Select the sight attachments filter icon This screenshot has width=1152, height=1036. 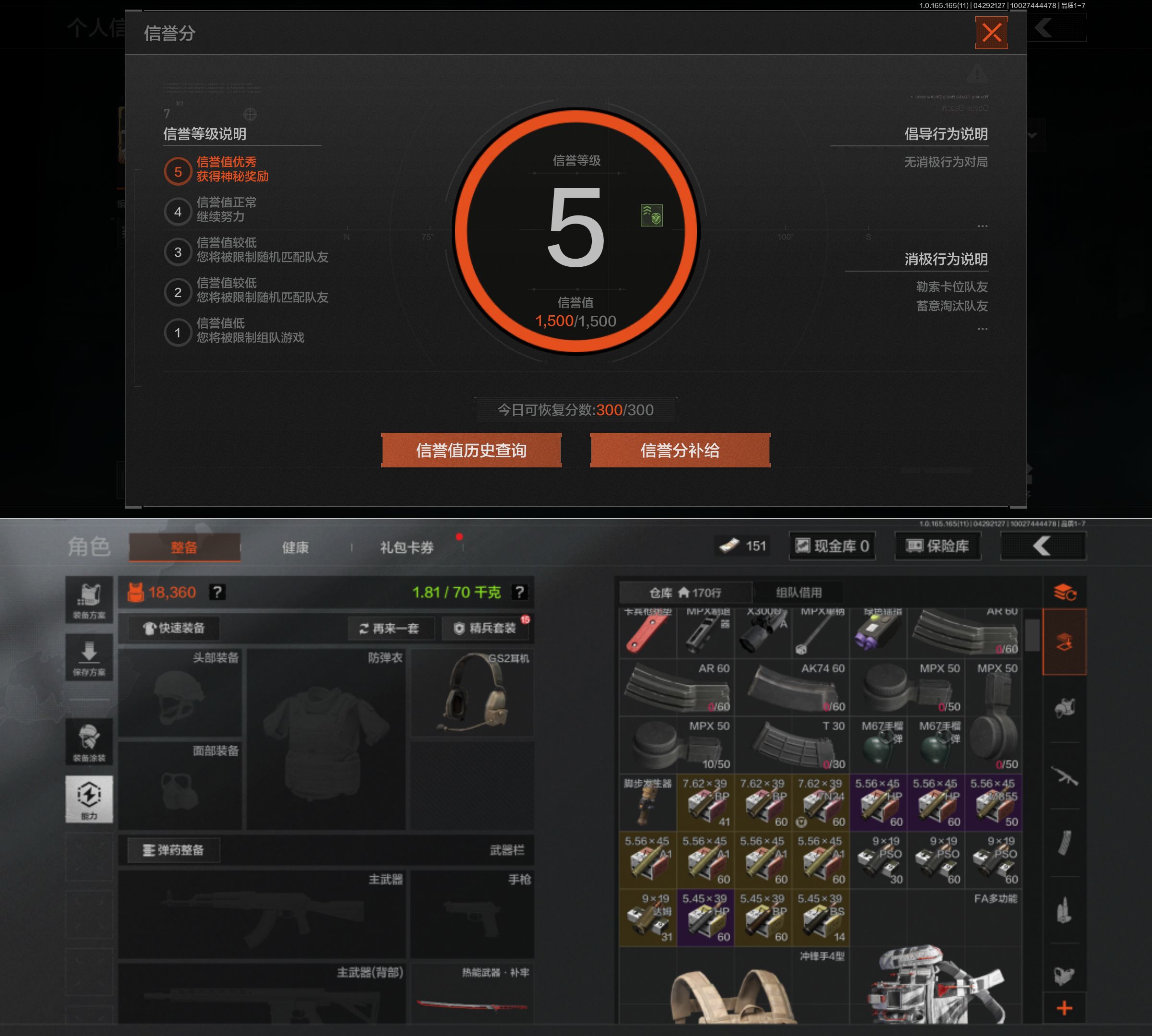click(1064, 975)
